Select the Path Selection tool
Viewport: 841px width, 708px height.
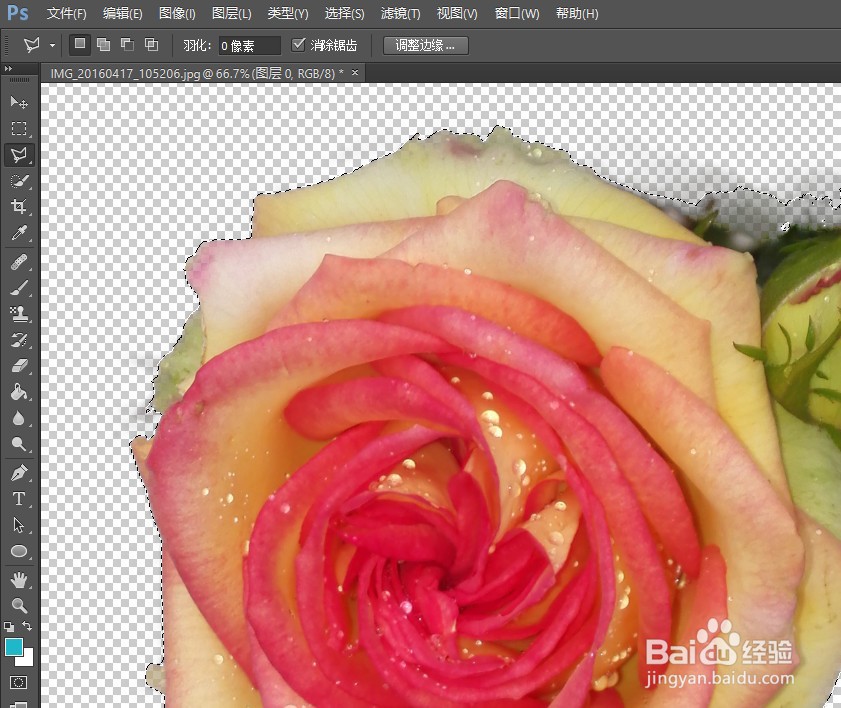tap(19, 525)
